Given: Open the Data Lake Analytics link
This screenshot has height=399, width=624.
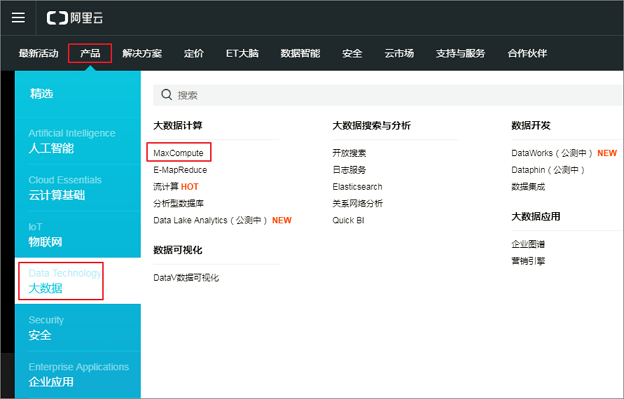Looking at the screenshot, I should click(x=222, y=220).
